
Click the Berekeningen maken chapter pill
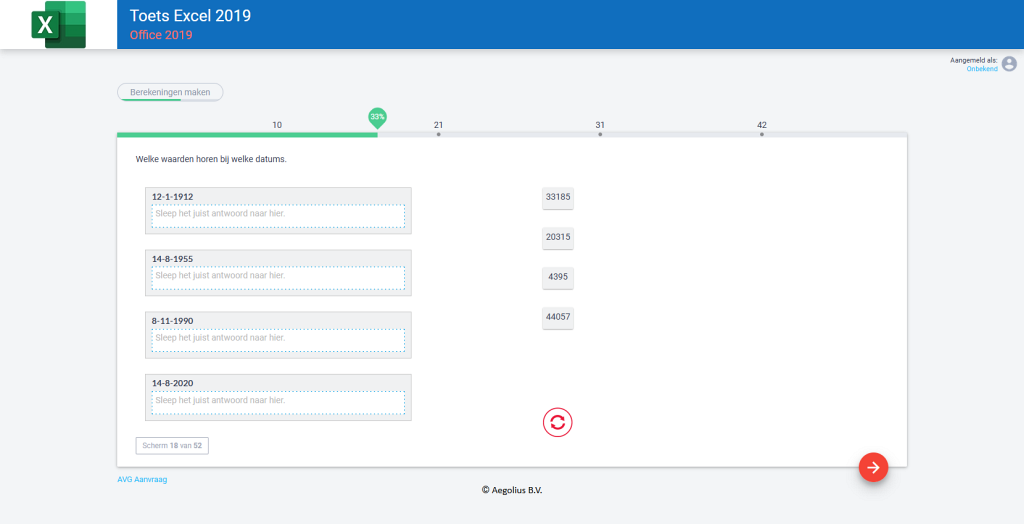coord(170,92)
